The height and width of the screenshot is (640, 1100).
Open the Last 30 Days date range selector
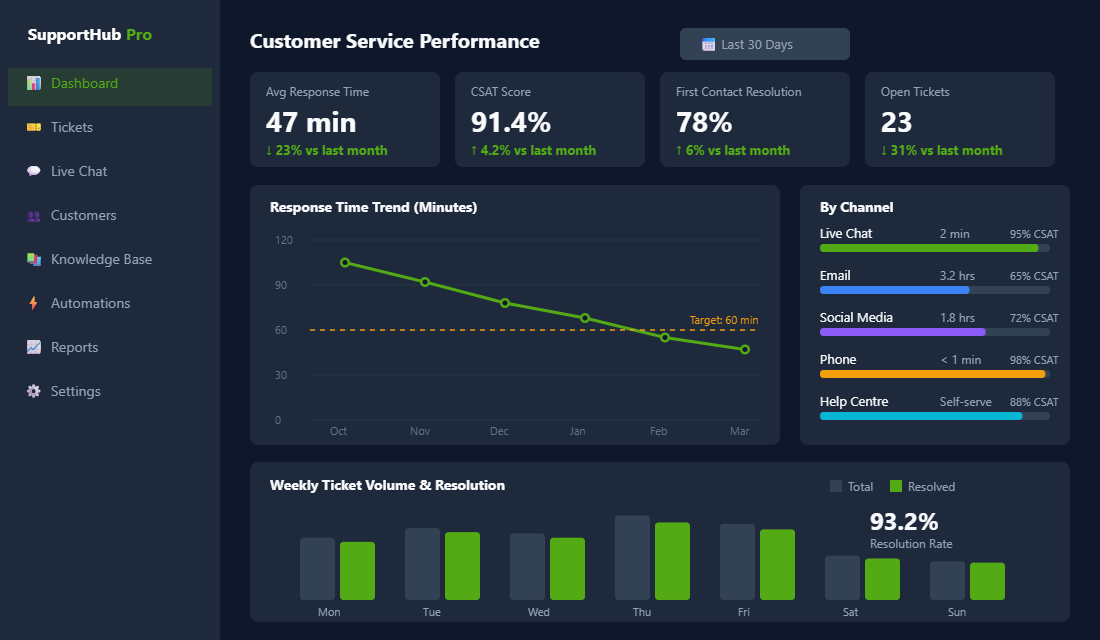point(764,44)
